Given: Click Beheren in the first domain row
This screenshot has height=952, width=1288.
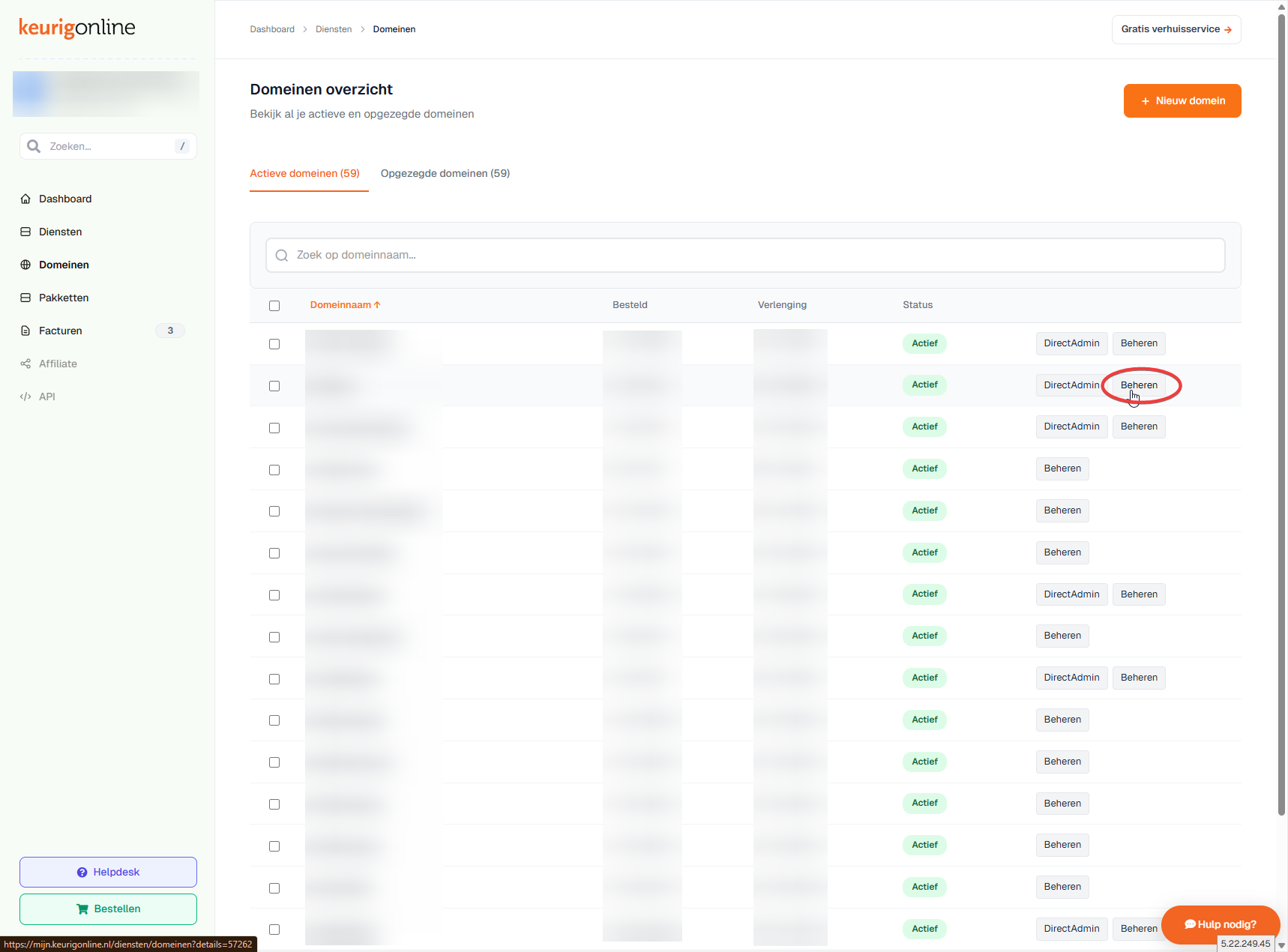Looking at the screenshot, I should click(x=1139, y=343).
